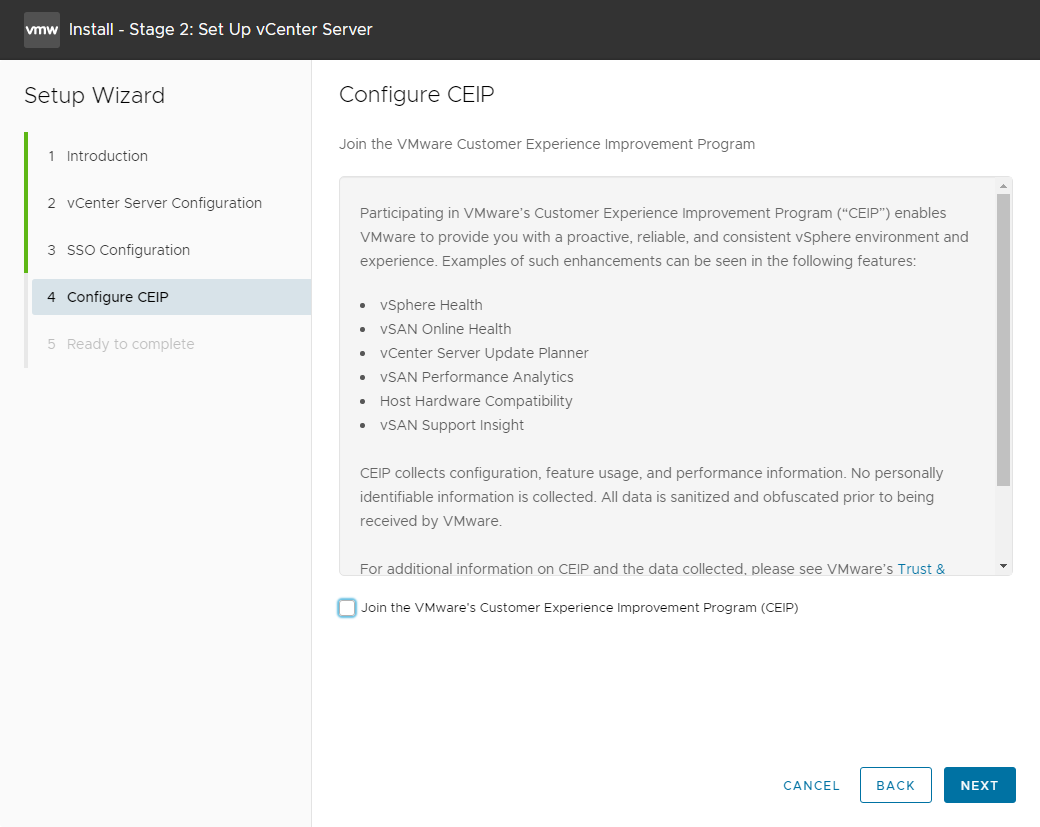1040x827 pixels.
Task: Open the Trust & link
Action: (921, 569)
